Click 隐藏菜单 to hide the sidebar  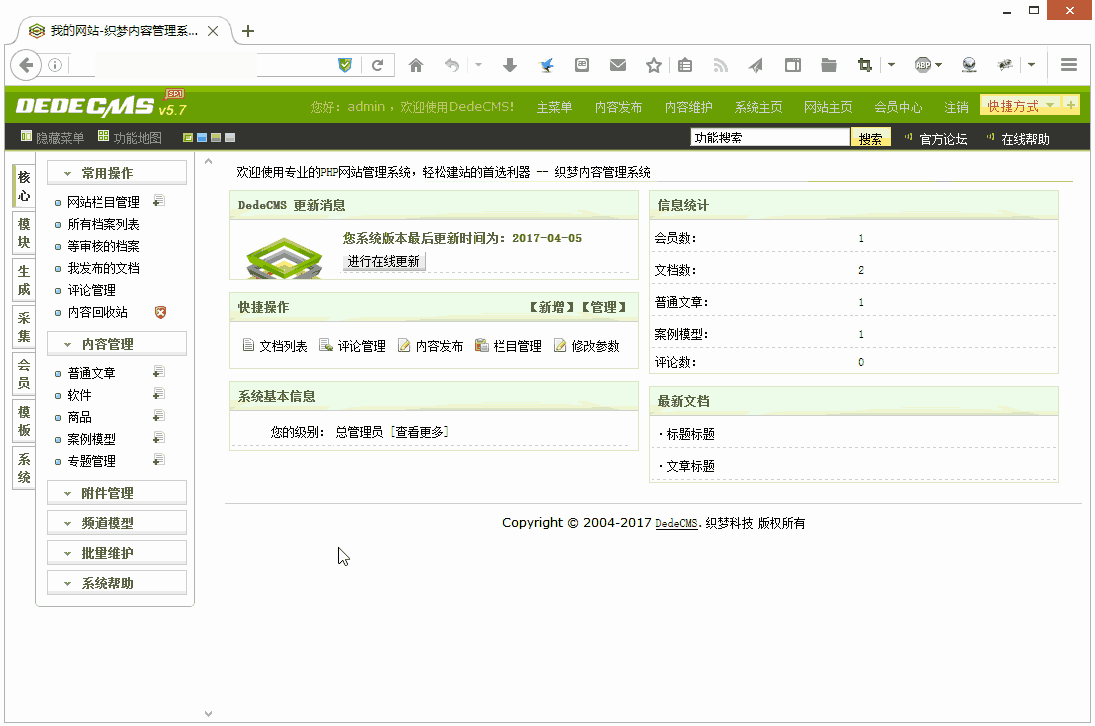click(60, 135)
